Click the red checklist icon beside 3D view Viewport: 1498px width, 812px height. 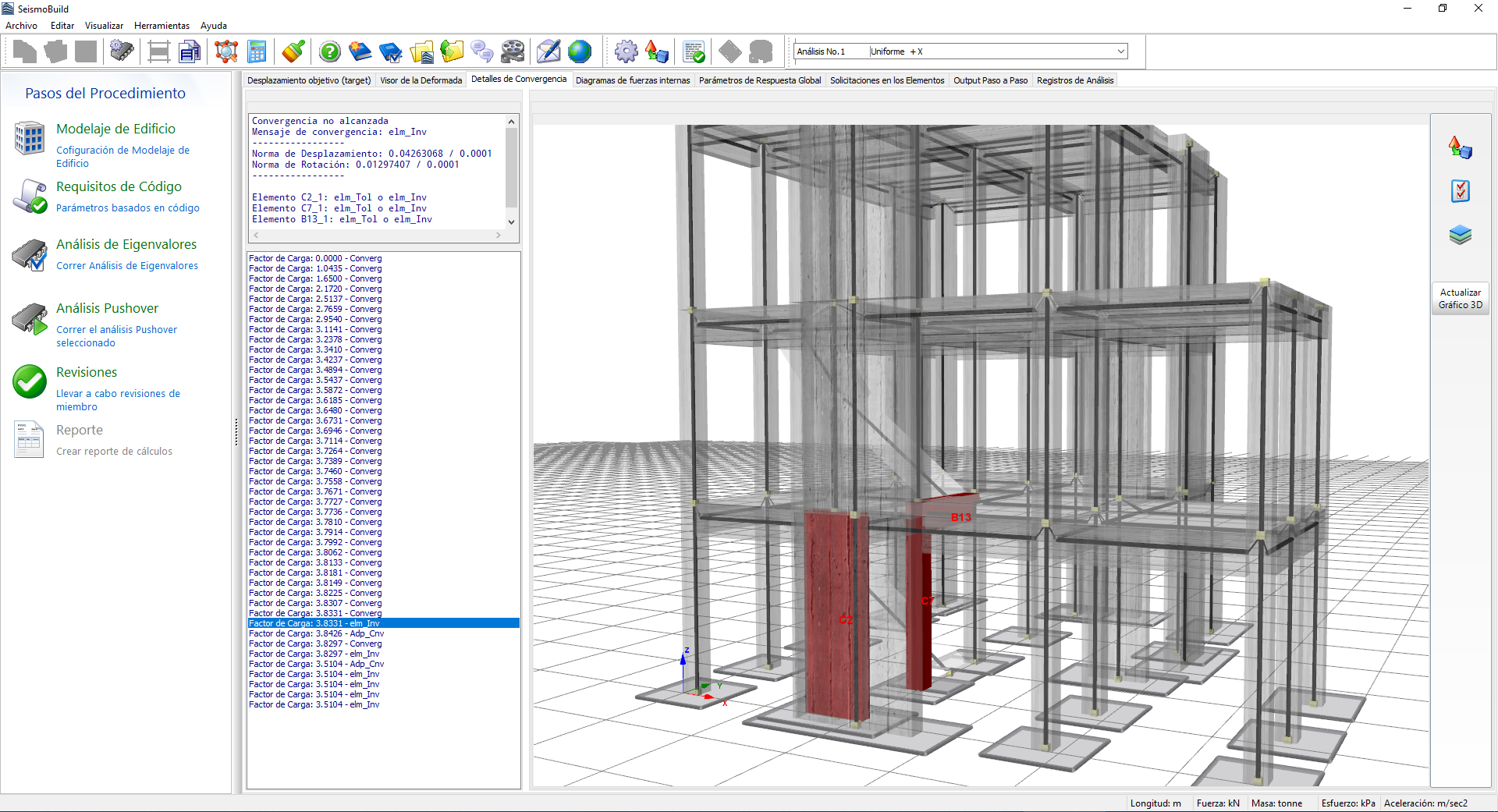pos(1460,191)
